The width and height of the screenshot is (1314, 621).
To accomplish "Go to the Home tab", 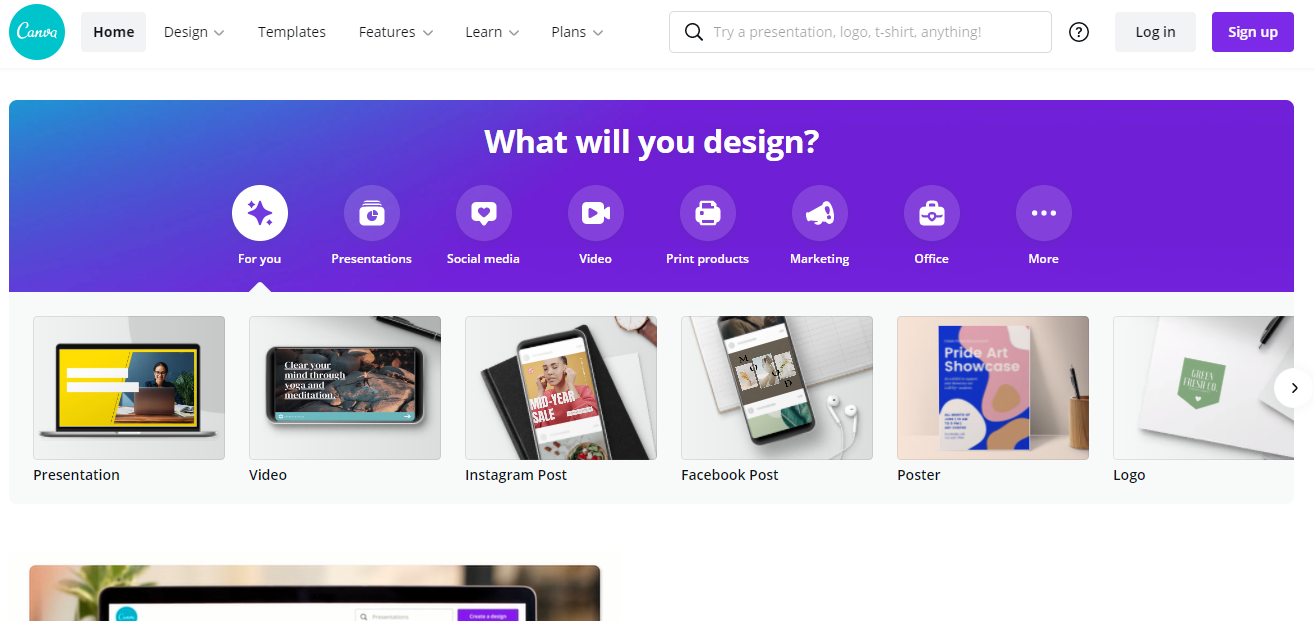I will click(114, 32).
